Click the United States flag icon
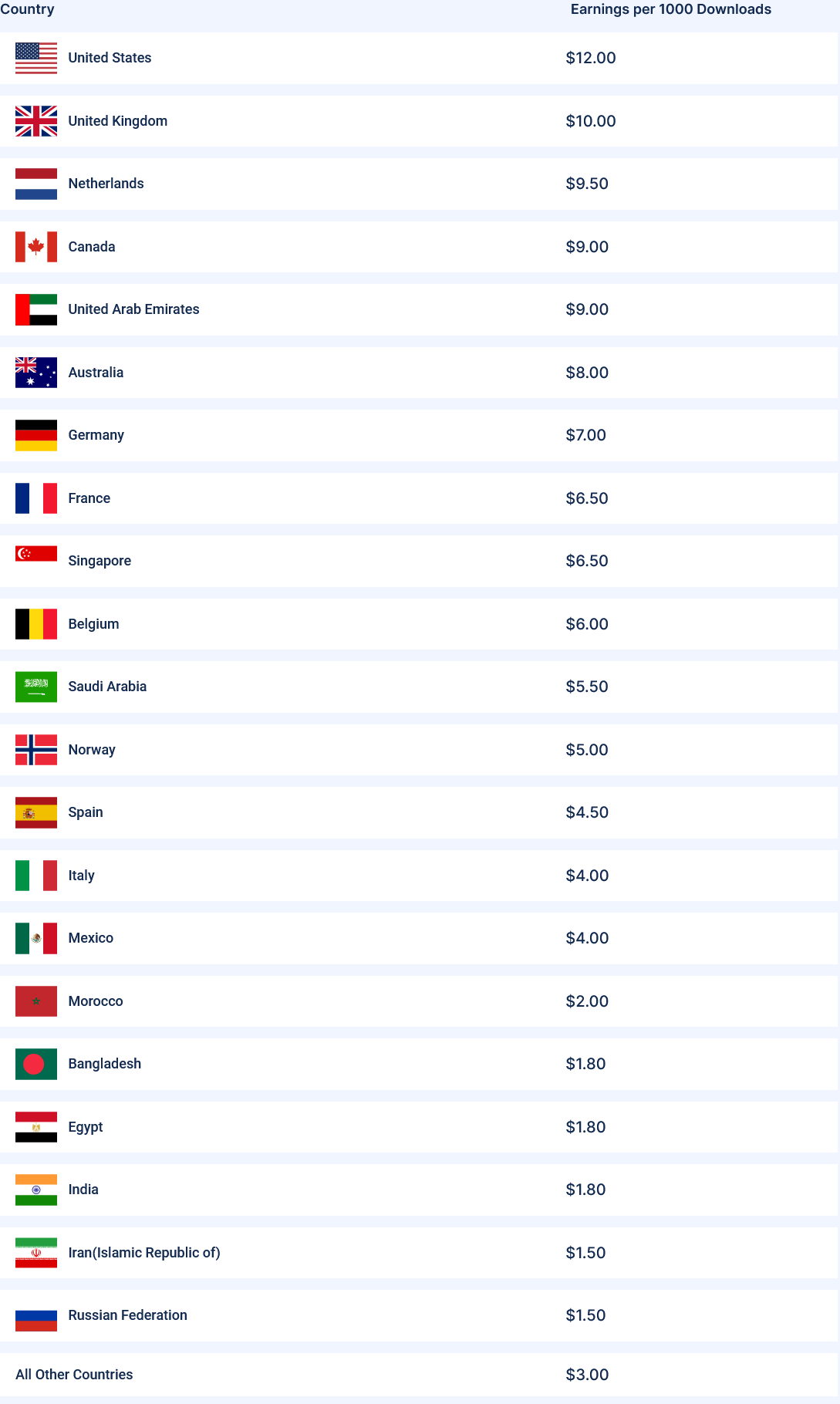 (x=36, y=59)
